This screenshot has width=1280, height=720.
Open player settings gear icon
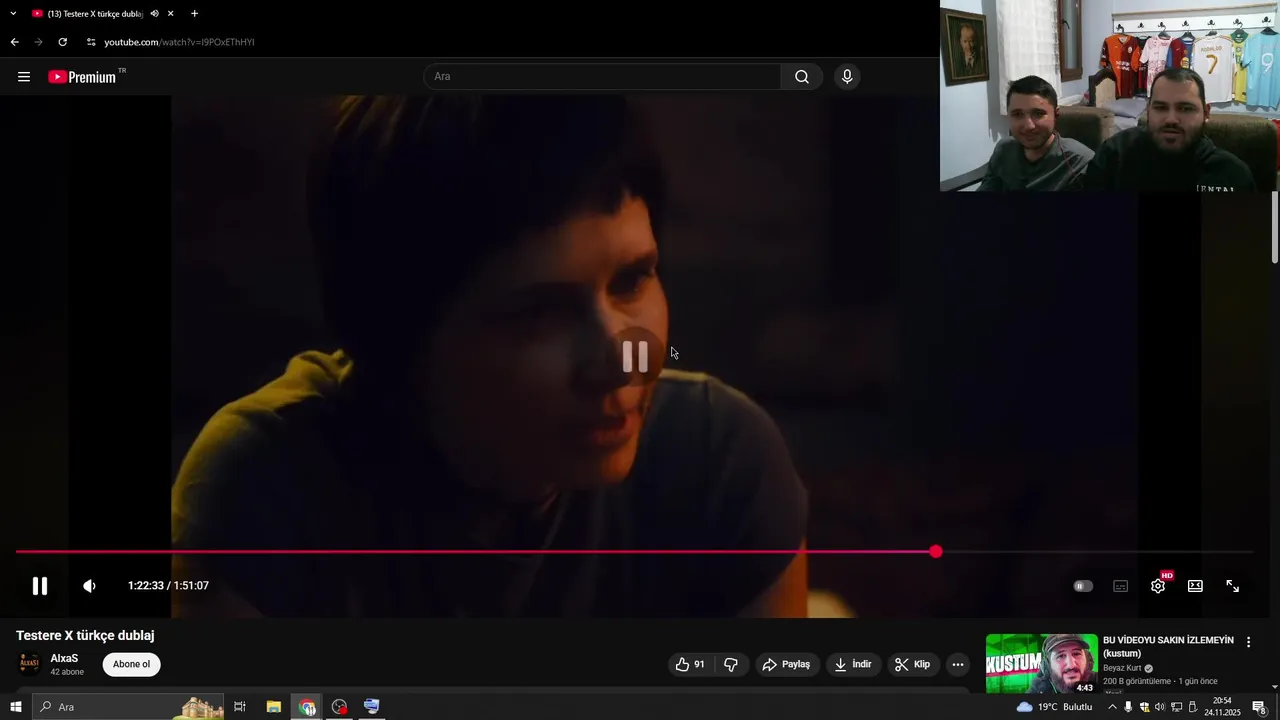[1158, 586]
